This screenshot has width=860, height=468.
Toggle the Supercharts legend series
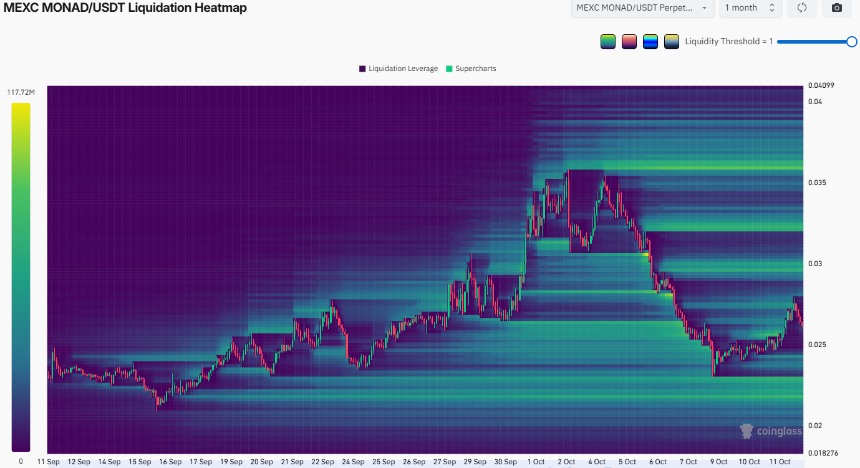[471, 69]
